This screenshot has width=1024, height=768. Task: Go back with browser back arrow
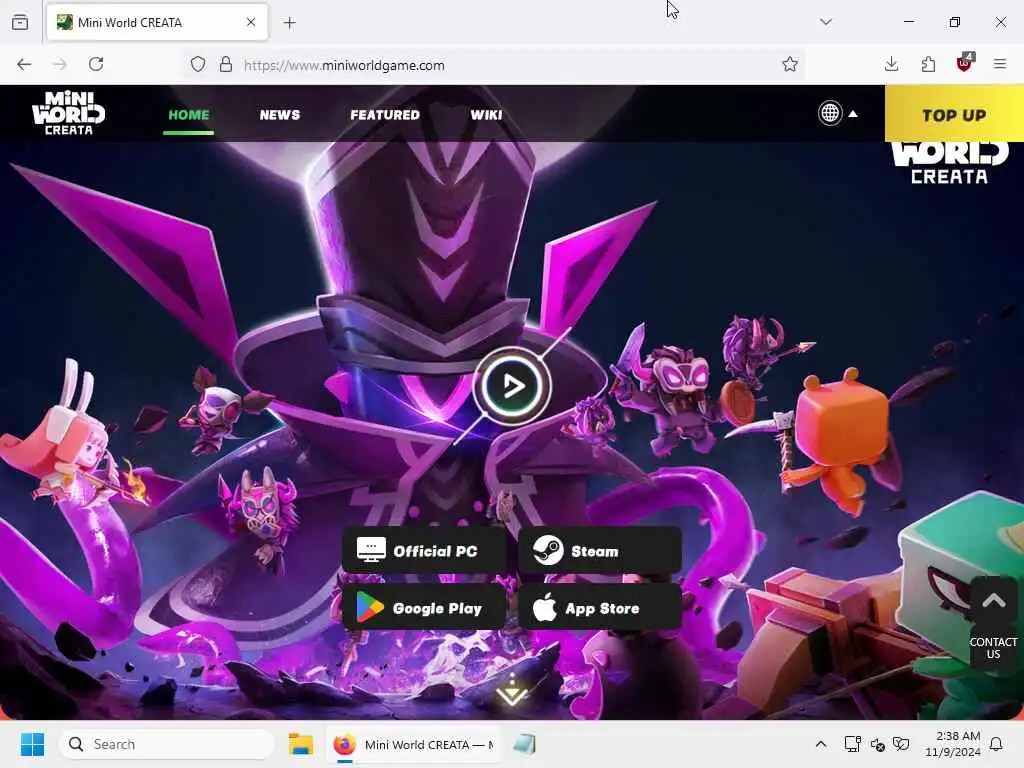tap(24, 64)
